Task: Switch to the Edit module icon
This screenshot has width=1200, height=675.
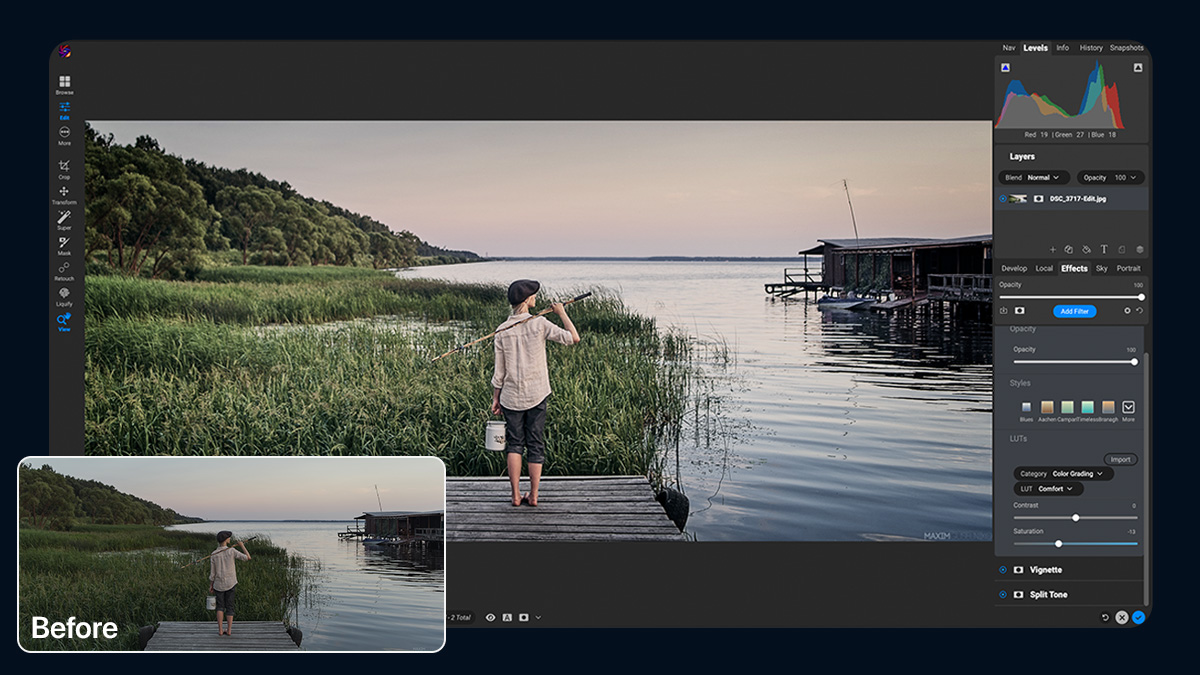Action: [64, 109]
